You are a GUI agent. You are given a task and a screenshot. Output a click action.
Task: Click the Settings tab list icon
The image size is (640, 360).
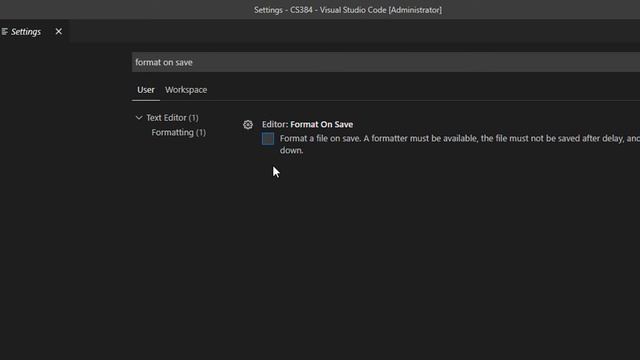pos(4,31)
